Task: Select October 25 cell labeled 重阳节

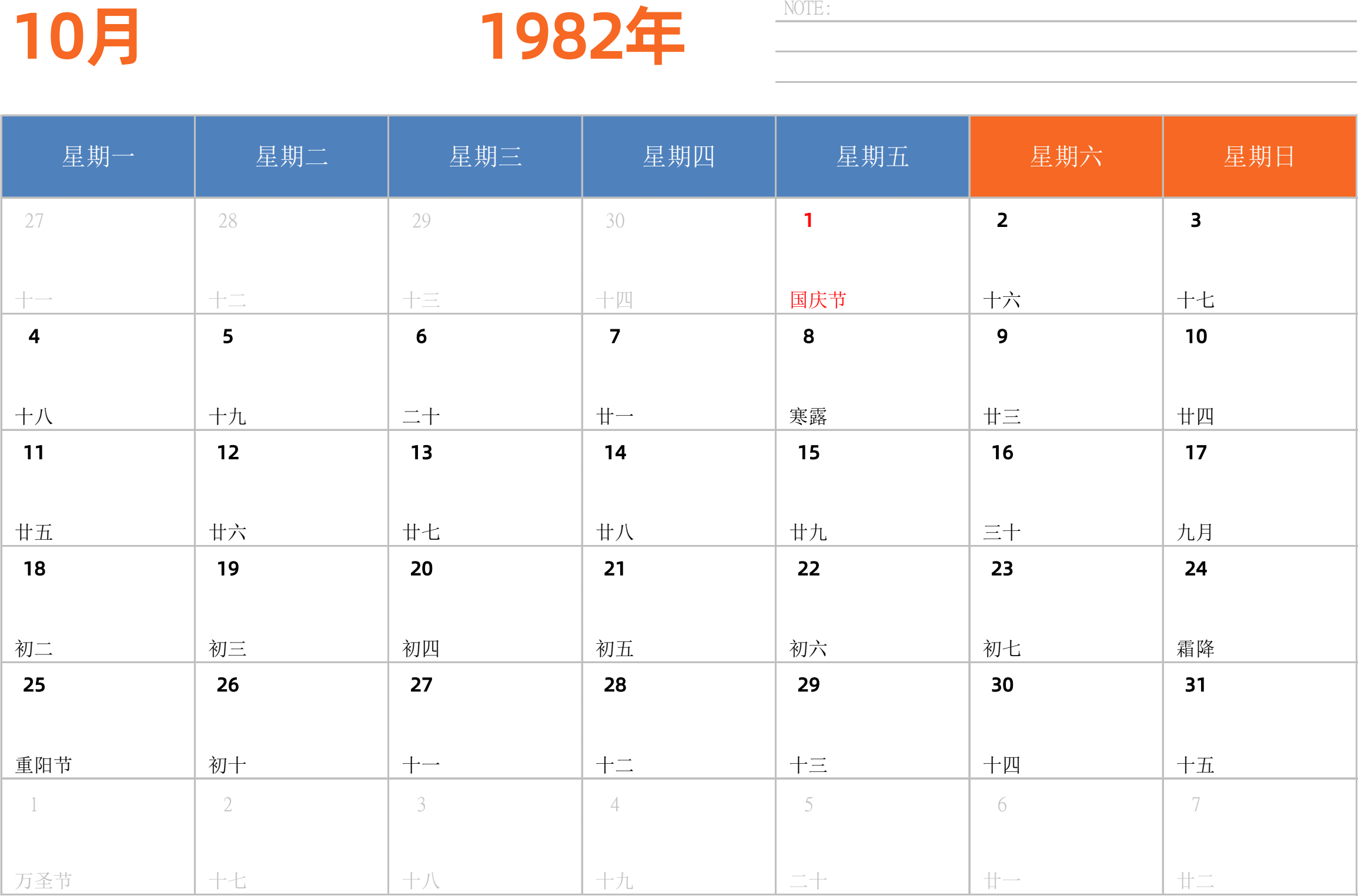Action: [x=98, y=721]
